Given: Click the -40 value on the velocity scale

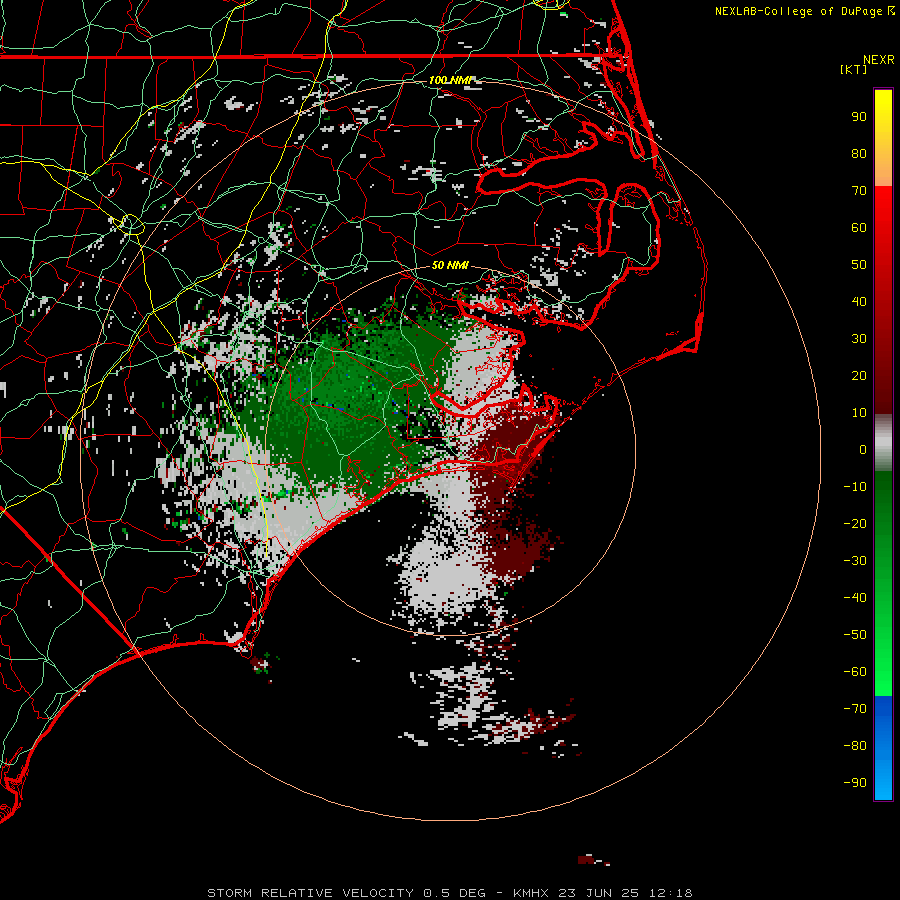Looking at the screenshot, I should point(855,598).
